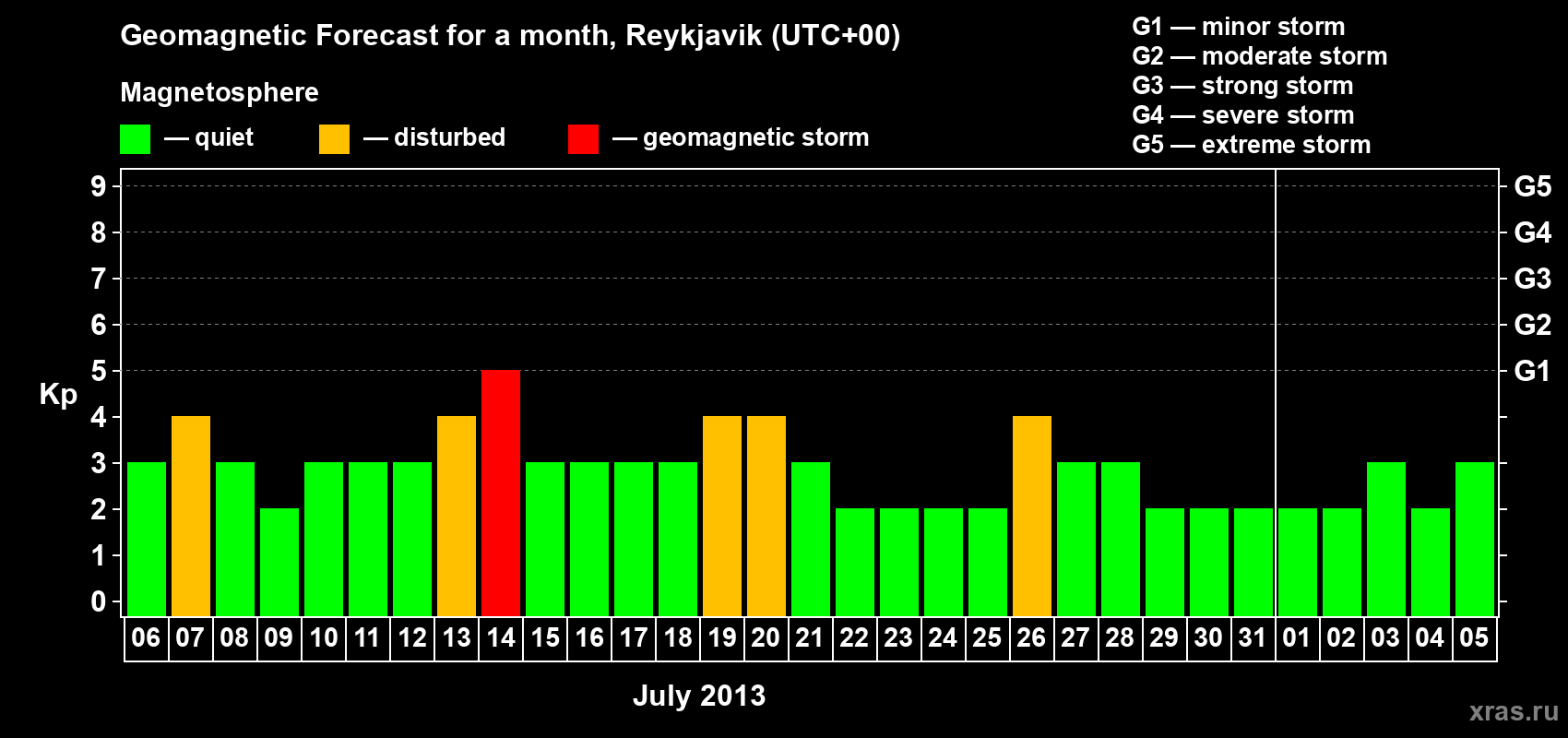The height and width of the screenshot is (738, 1568).
Task: Click the 'G3 — strong storm' legend text
Action: pos(1242,86)
